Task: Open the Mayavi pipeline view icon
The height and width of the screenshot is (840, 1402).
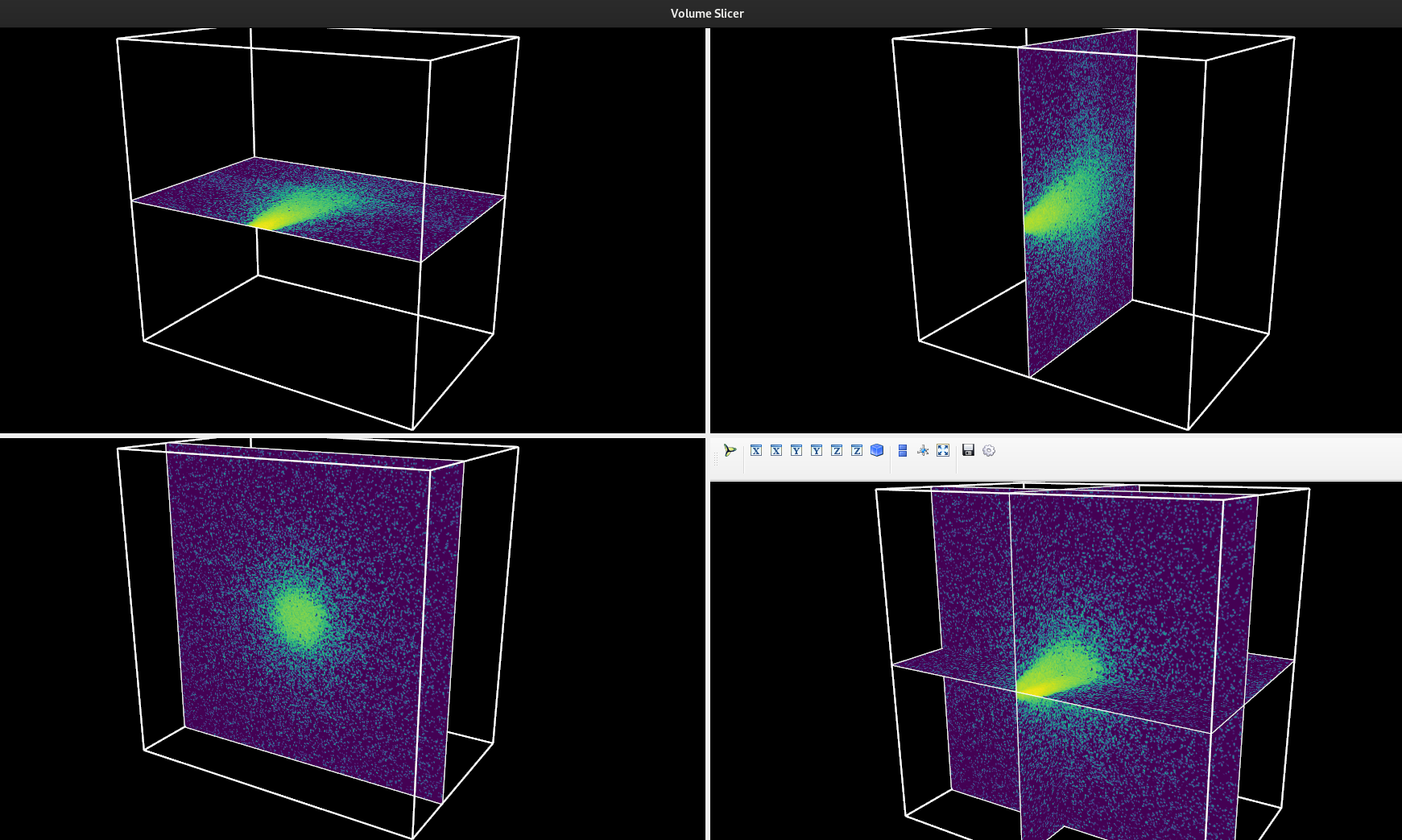Action: tap(730, 450)
